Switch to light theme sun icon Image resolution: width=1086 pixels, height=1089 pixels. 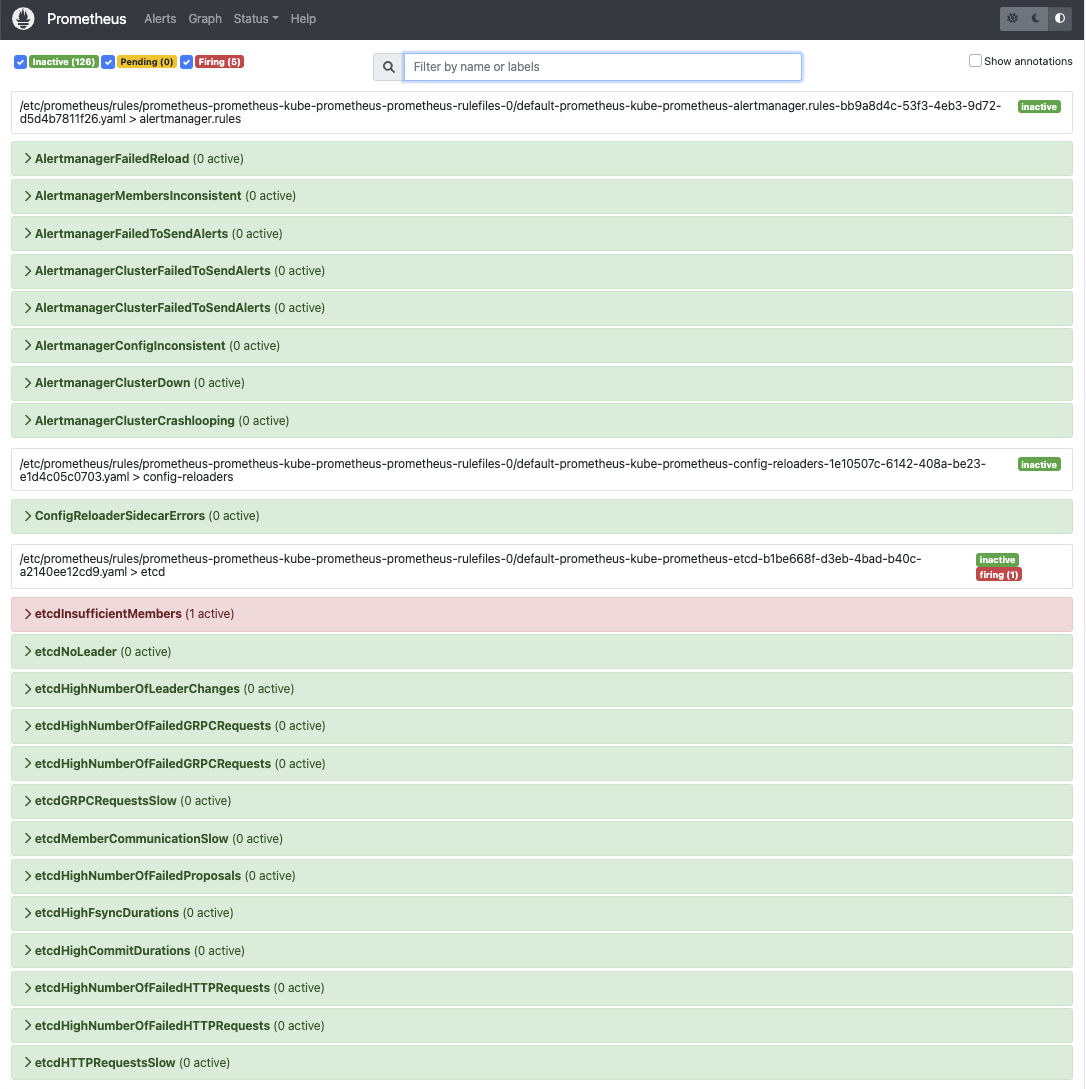coord(1012,19)
